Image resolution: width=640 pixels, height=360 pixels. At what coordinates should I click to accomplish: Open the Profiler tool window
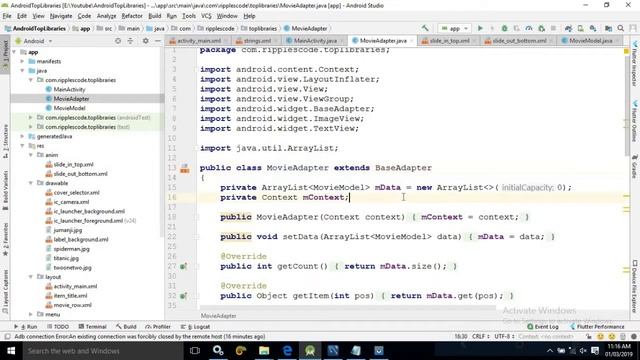click(x=158, y=327)
